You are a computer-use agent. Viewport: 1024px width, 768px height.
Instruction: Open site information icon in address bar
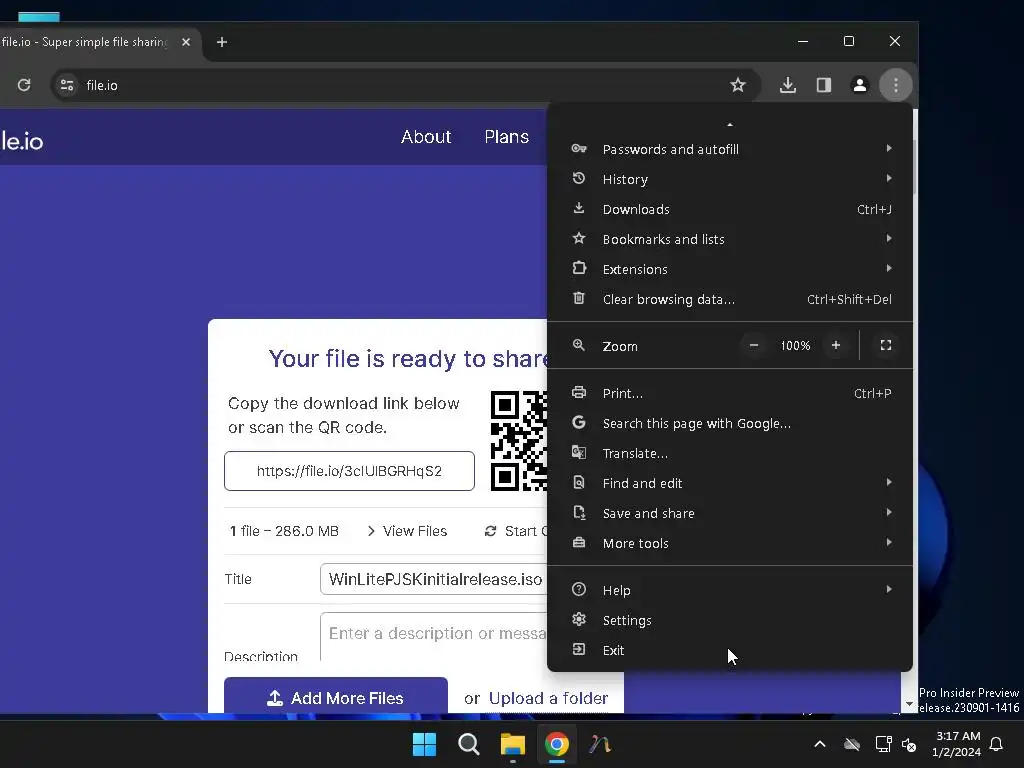click(x=67, y=85)
